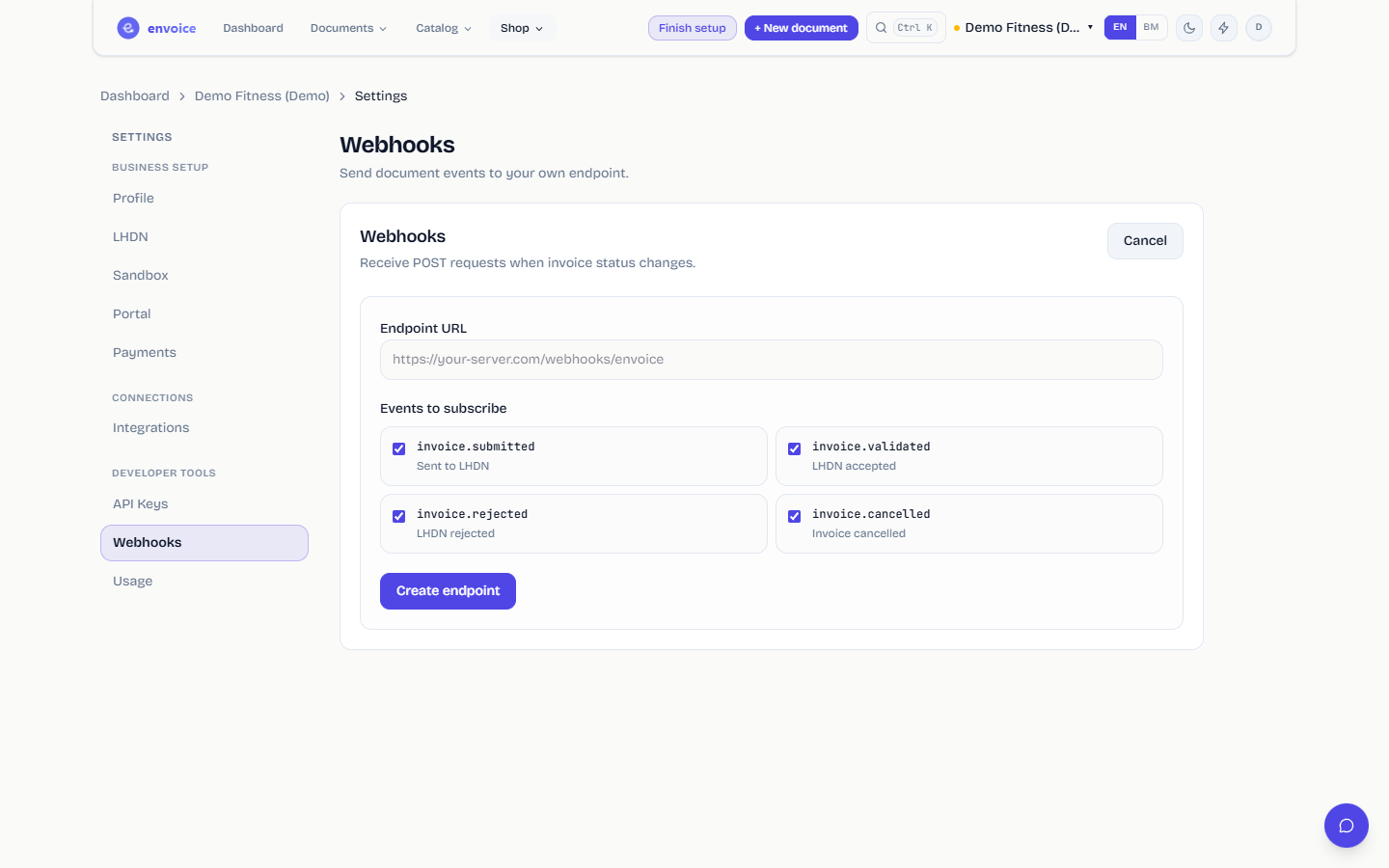Viewport: 1389px width, 868px height.
Task: Go to API Keys page
Action: pyautogui.click(x=204, y=503)
